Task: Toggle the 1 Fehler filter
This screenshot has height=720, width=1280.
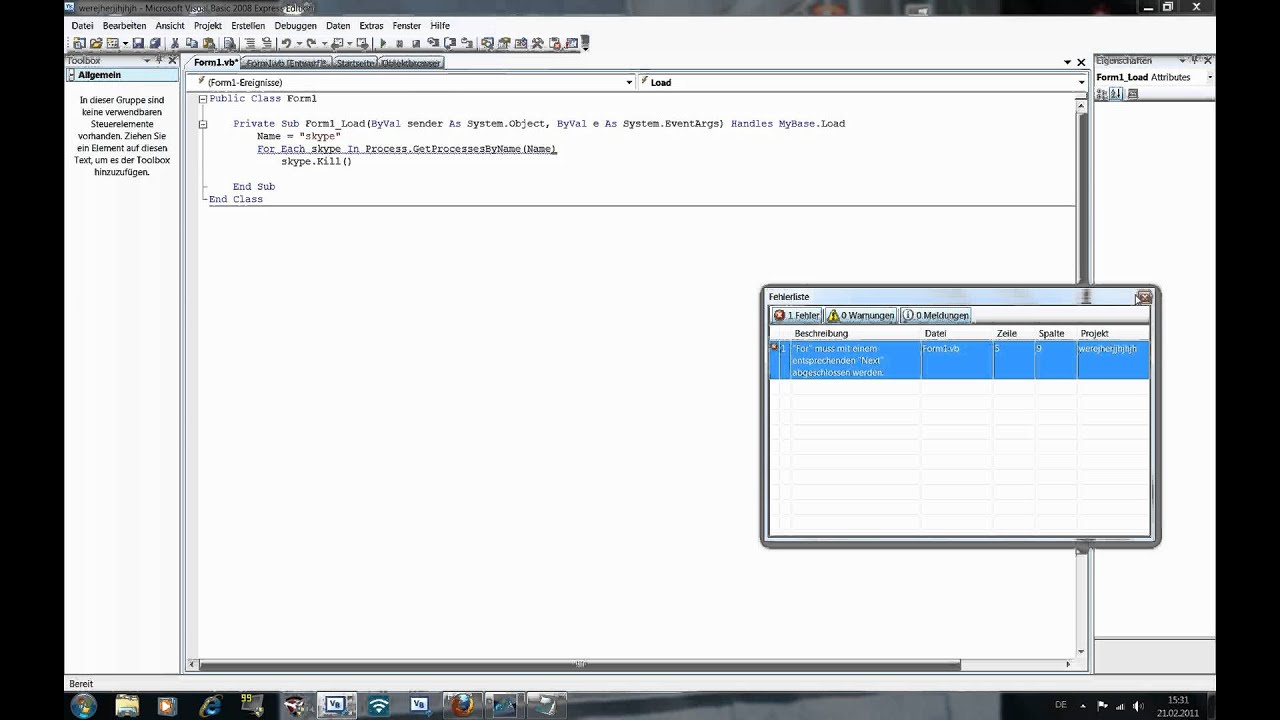Action: point(796,315)
